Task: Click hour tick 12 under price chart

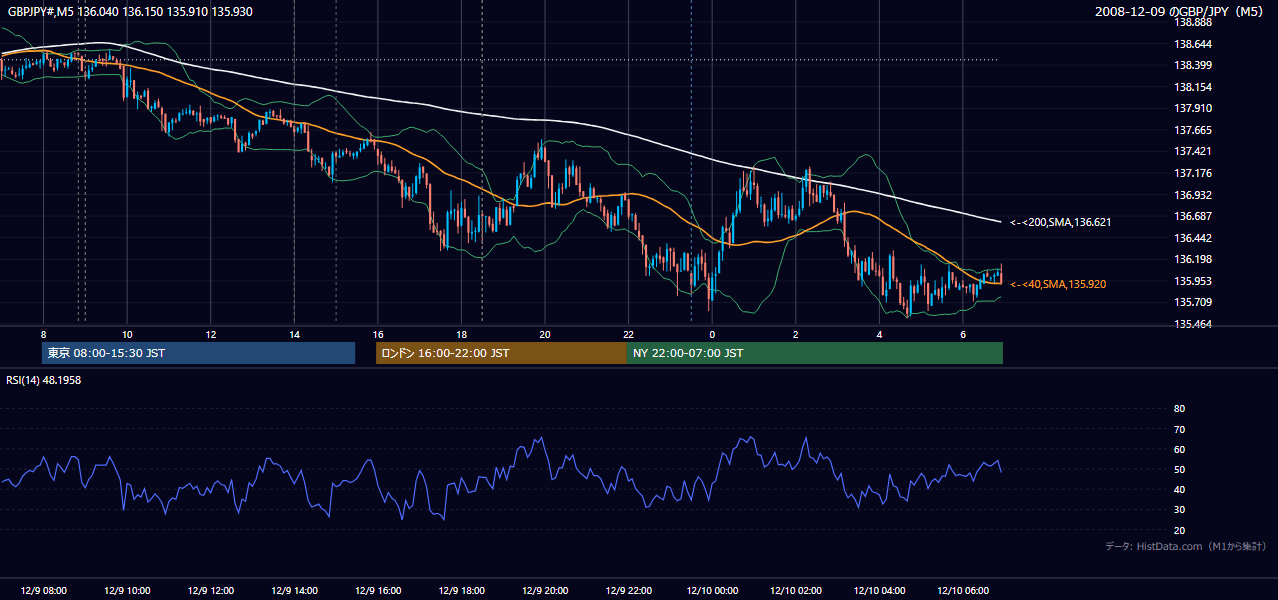Action: pos(210,334)
